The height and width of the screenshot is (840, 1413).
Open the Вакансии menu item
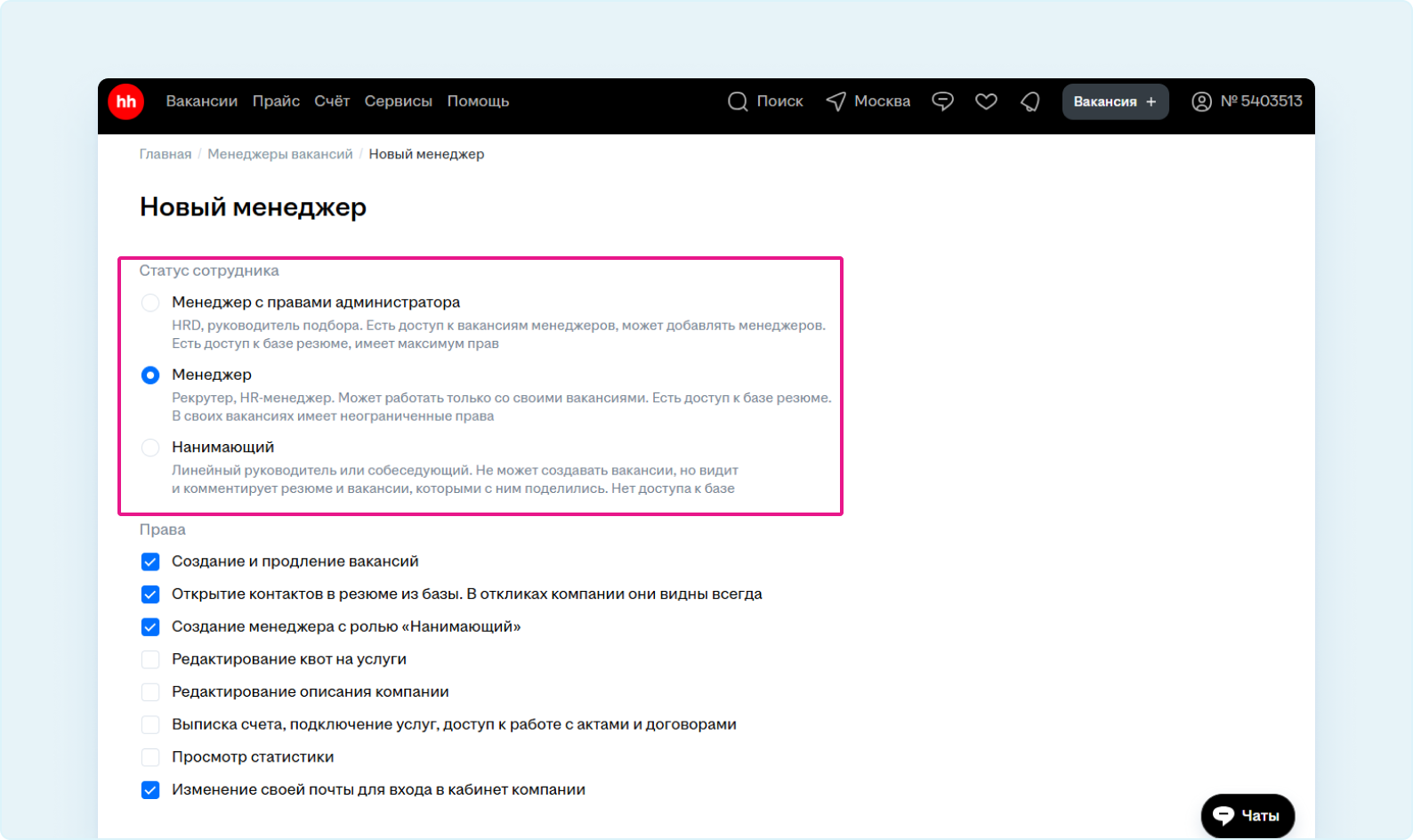click(x=202, y=101)
